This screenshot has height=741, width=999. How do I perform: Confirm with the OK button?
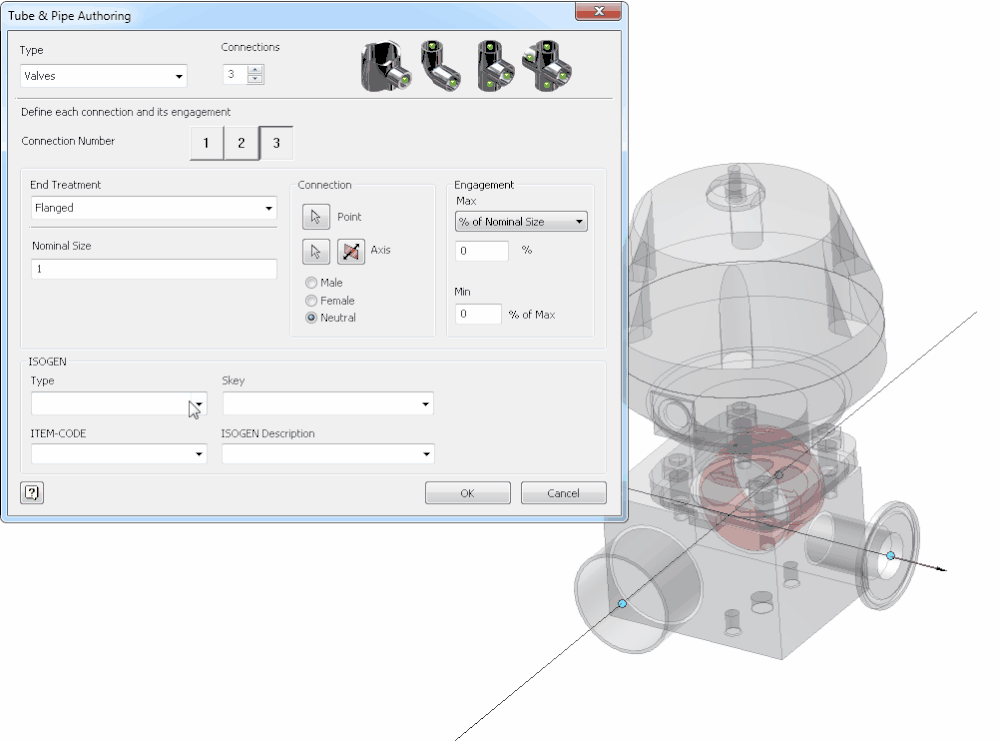coord(468,493)
